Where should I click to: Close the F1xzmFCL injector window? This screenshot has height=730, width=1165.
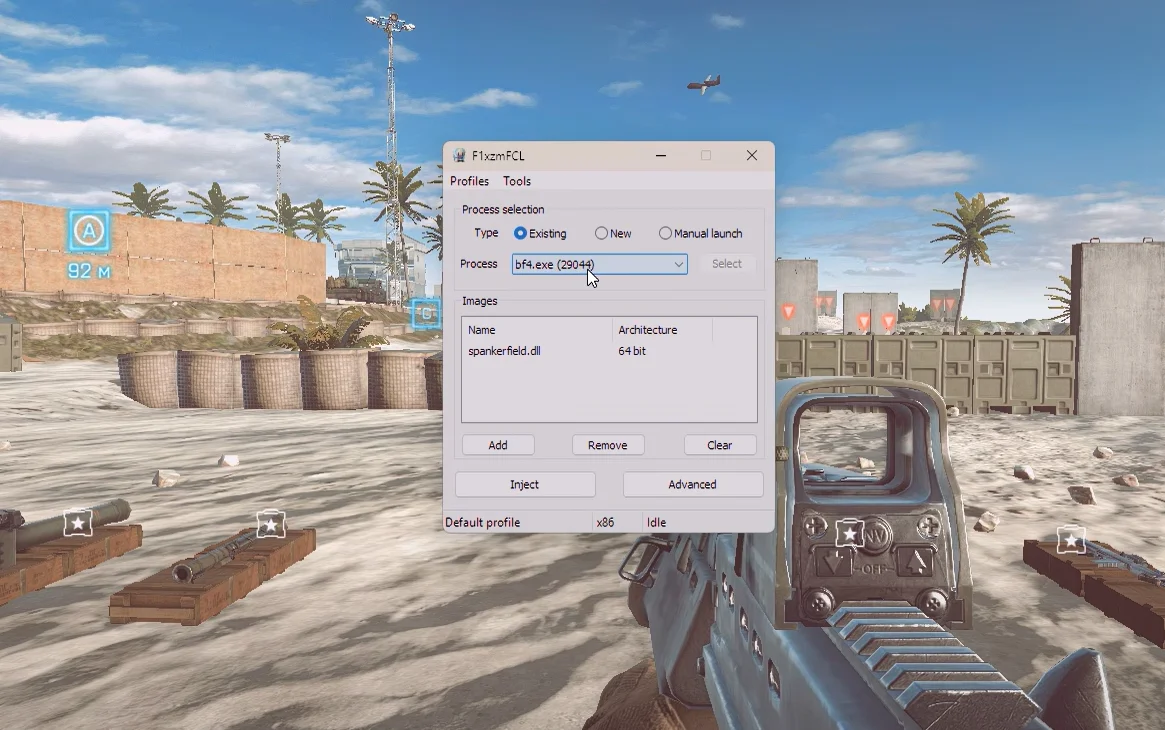tap(752, 156)
